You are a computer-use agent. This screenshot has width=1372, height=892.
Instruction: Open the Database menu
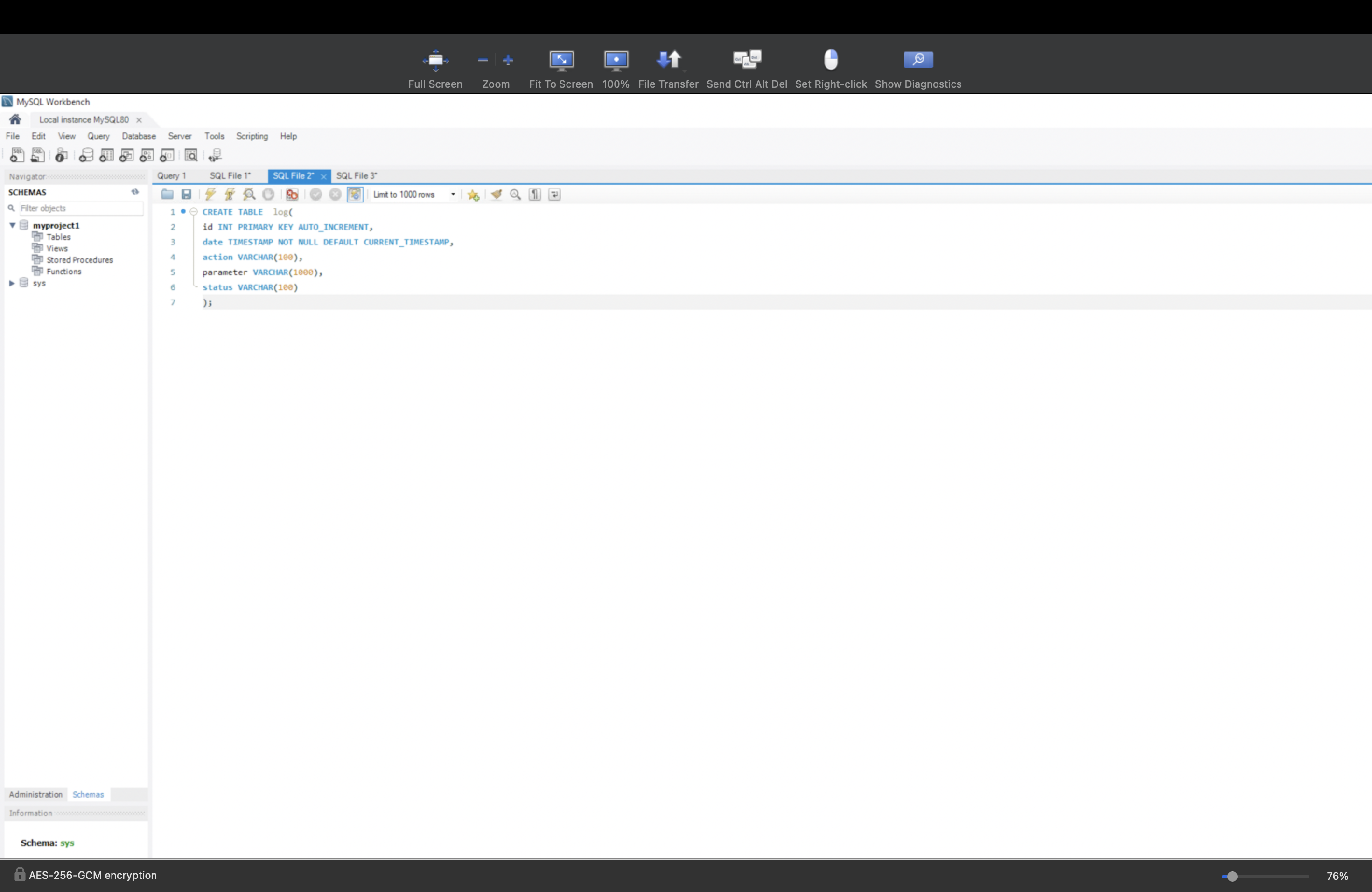click(138, 136)
